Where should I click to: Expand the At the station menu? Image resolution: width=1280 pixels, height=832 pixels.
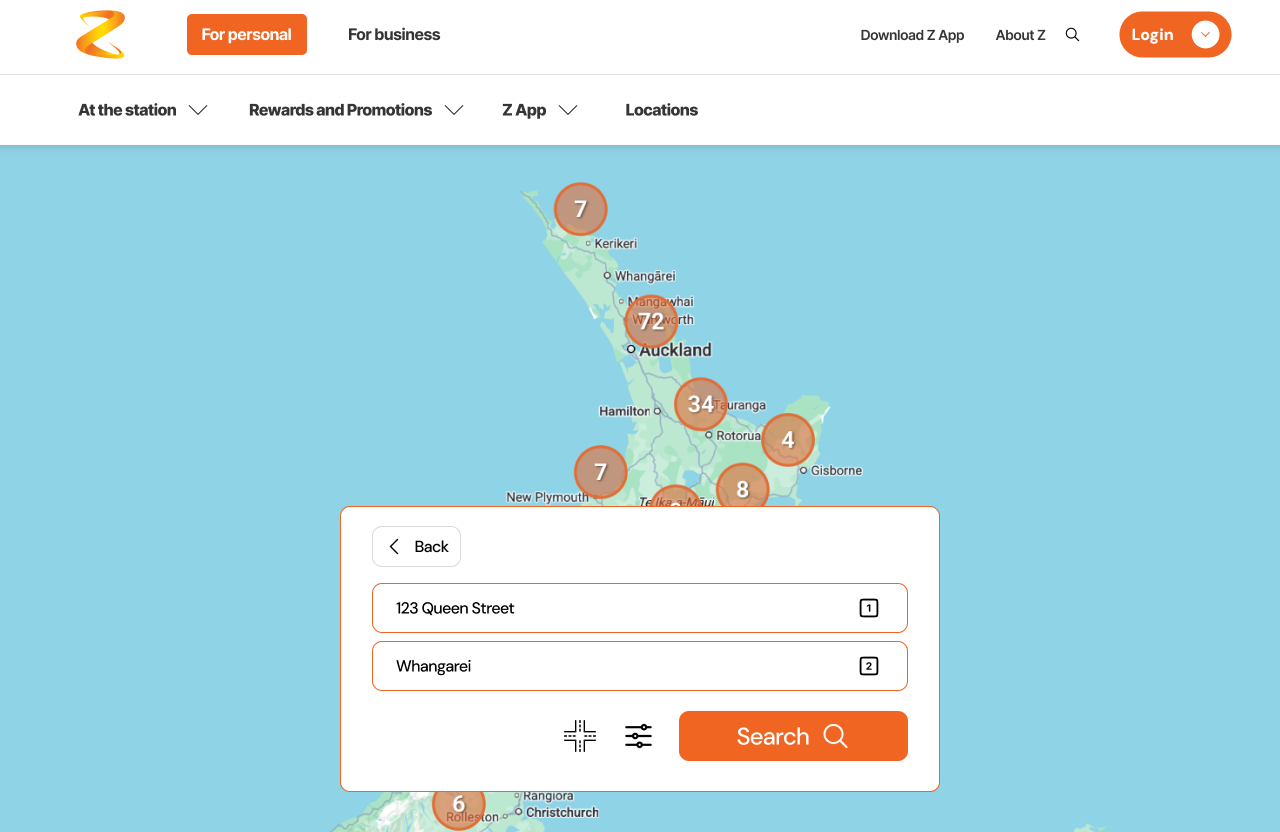coord(143,110)
